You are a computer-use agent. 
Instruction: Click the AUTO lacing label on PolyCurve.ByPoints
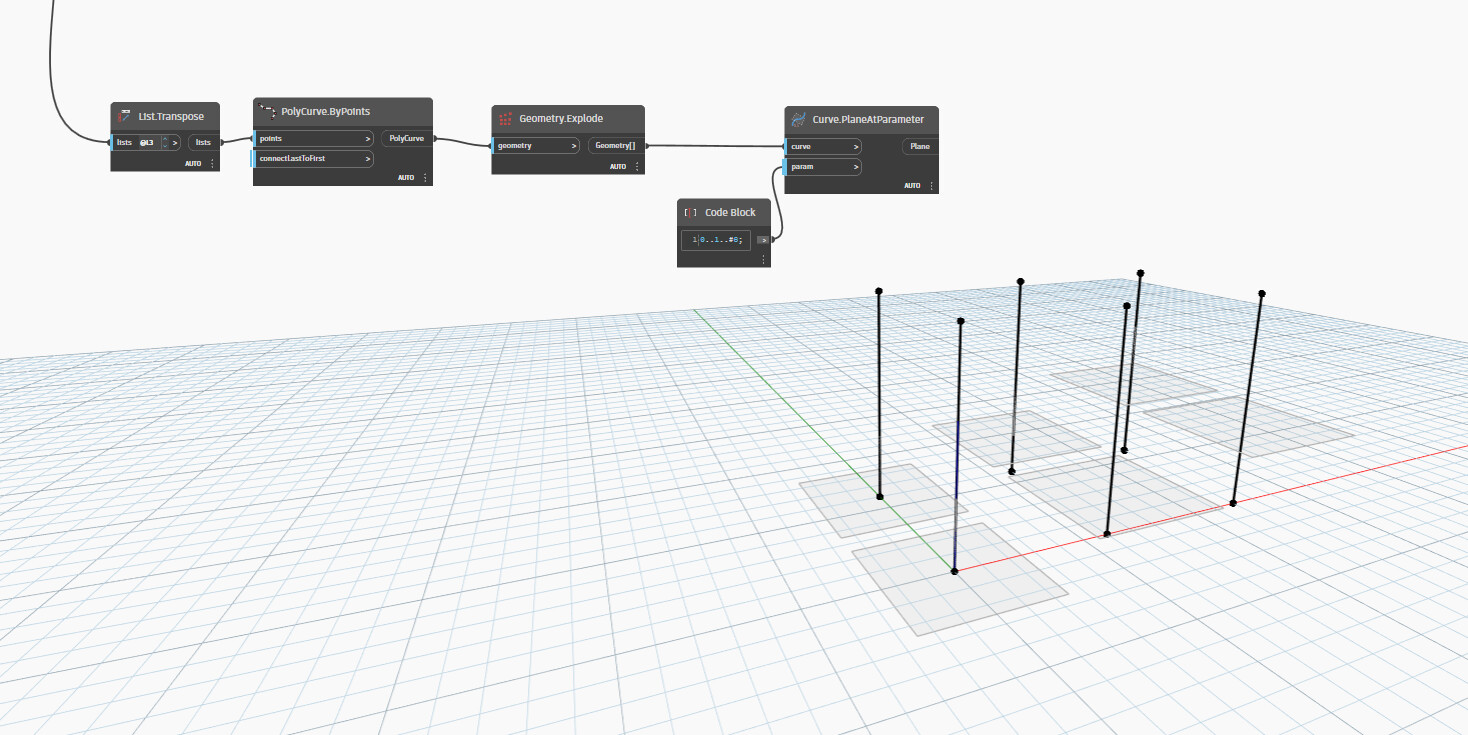point(406,177)
